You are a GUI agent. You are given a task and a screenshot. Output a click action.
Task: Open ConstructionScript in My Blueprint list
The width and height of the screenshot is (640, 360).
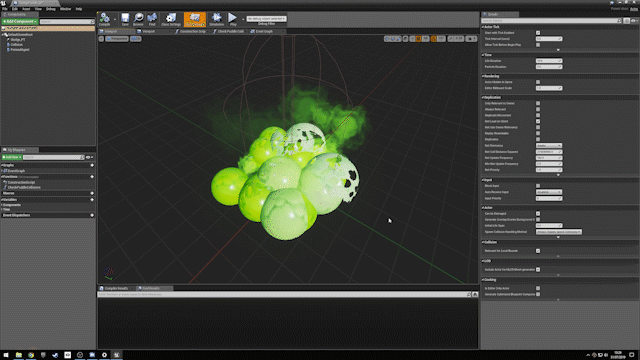tap(21, 182)
